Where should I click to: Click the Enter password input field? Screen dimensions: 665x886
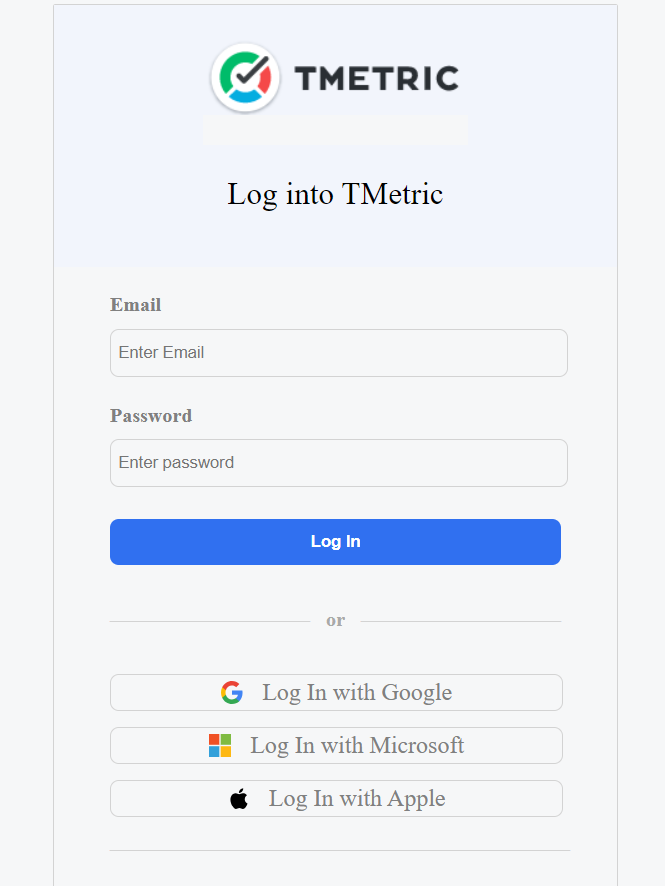(x=338, y=462)
